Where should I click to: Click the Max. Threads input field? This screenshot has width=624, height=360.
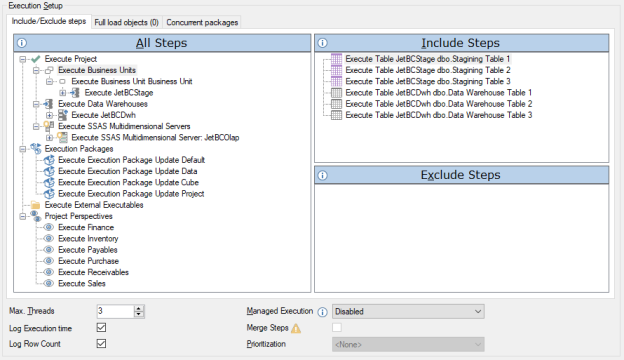tap(115, 311)
